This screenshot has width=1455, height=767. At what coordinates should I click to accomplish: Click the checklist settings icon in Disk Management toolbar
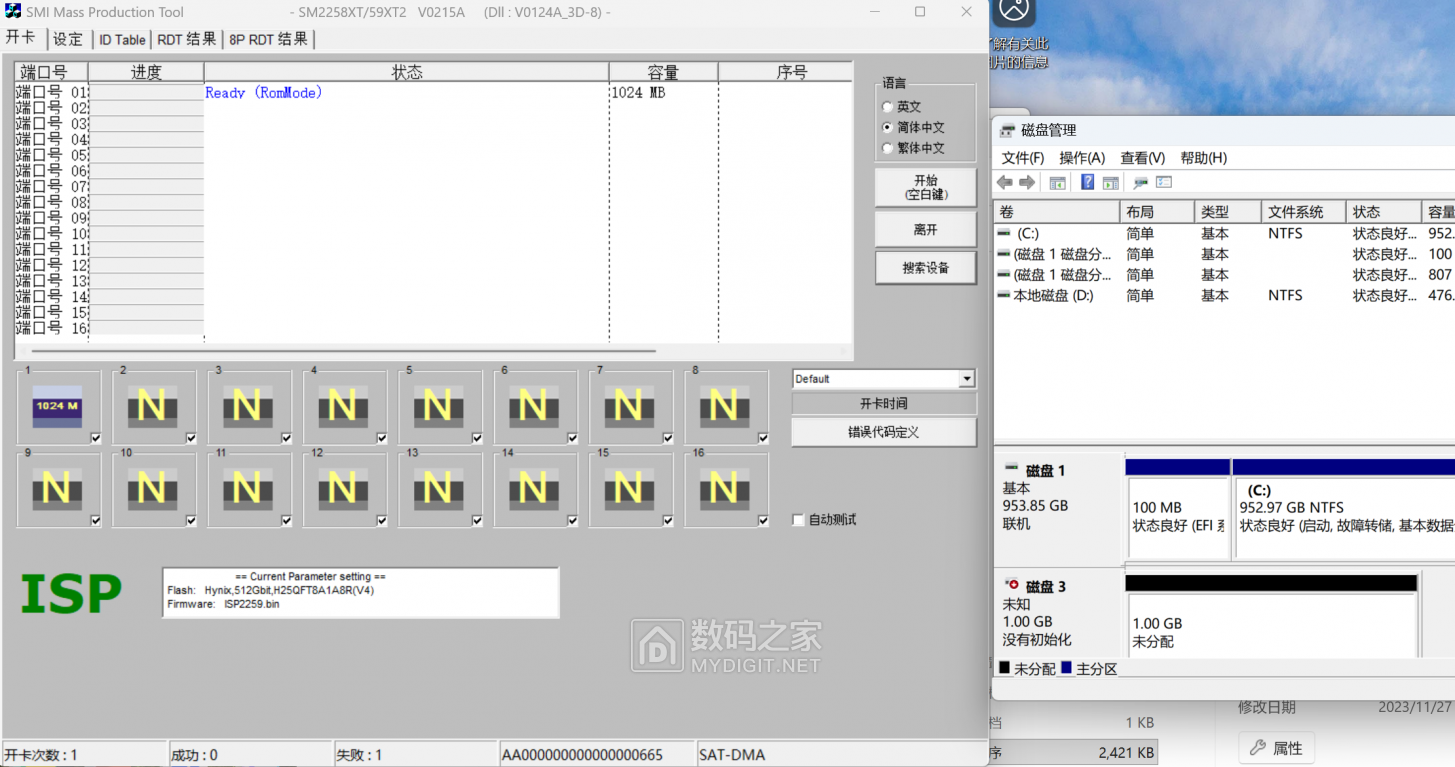click(1163, 183)
